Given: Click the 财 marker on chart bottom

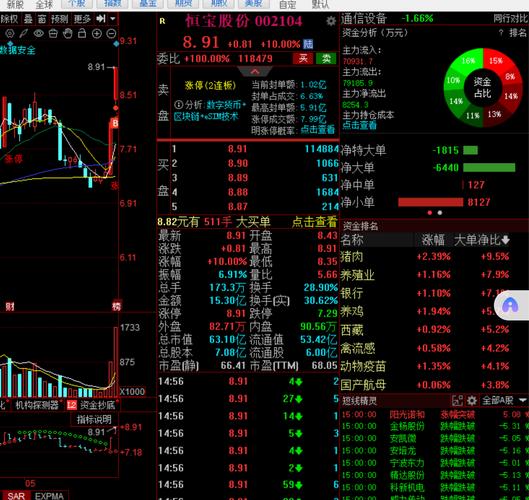Looking at the screenshot, I should click(10, 306).
